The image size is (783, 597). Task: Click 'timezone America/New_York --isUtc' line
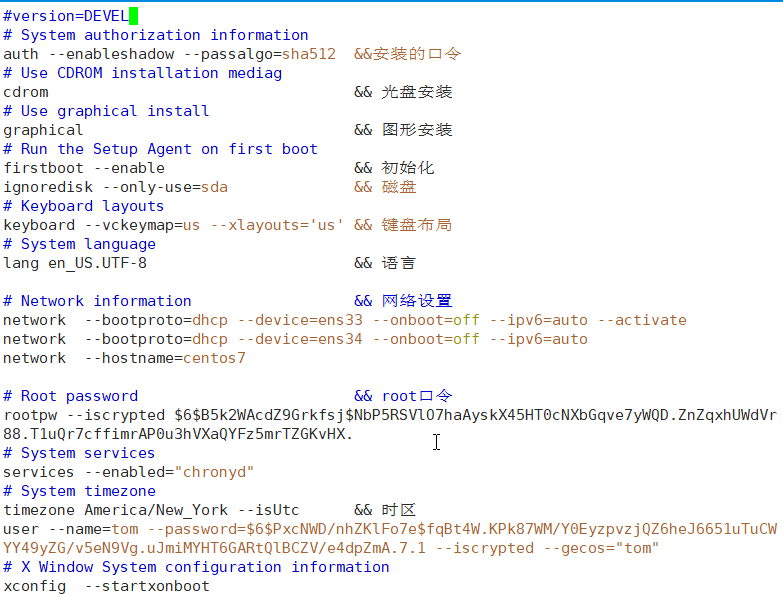point(151,509)
